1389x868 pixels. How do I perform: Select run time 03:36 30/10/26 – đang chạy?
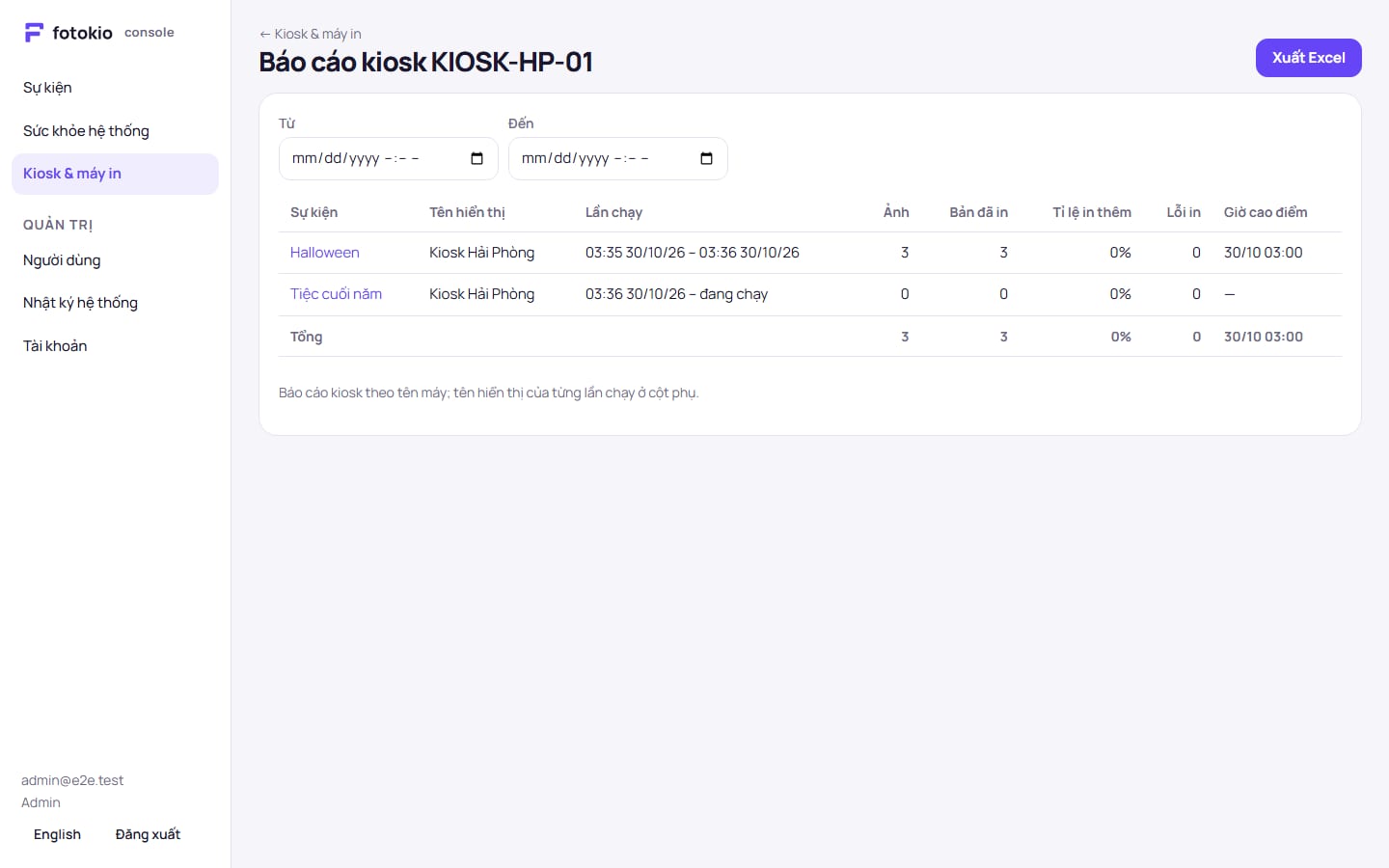[x=676, y=294]
